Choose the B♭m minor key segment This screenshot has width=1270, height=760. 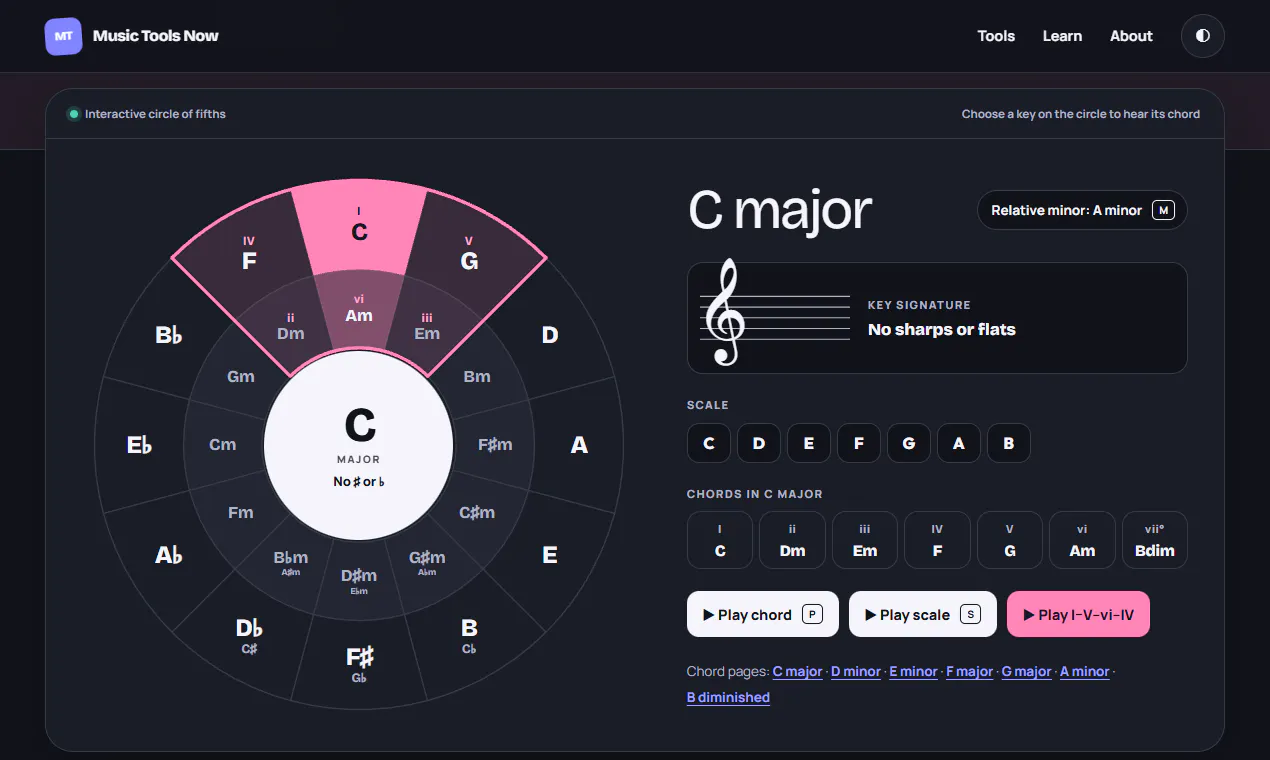pos(291,562)
